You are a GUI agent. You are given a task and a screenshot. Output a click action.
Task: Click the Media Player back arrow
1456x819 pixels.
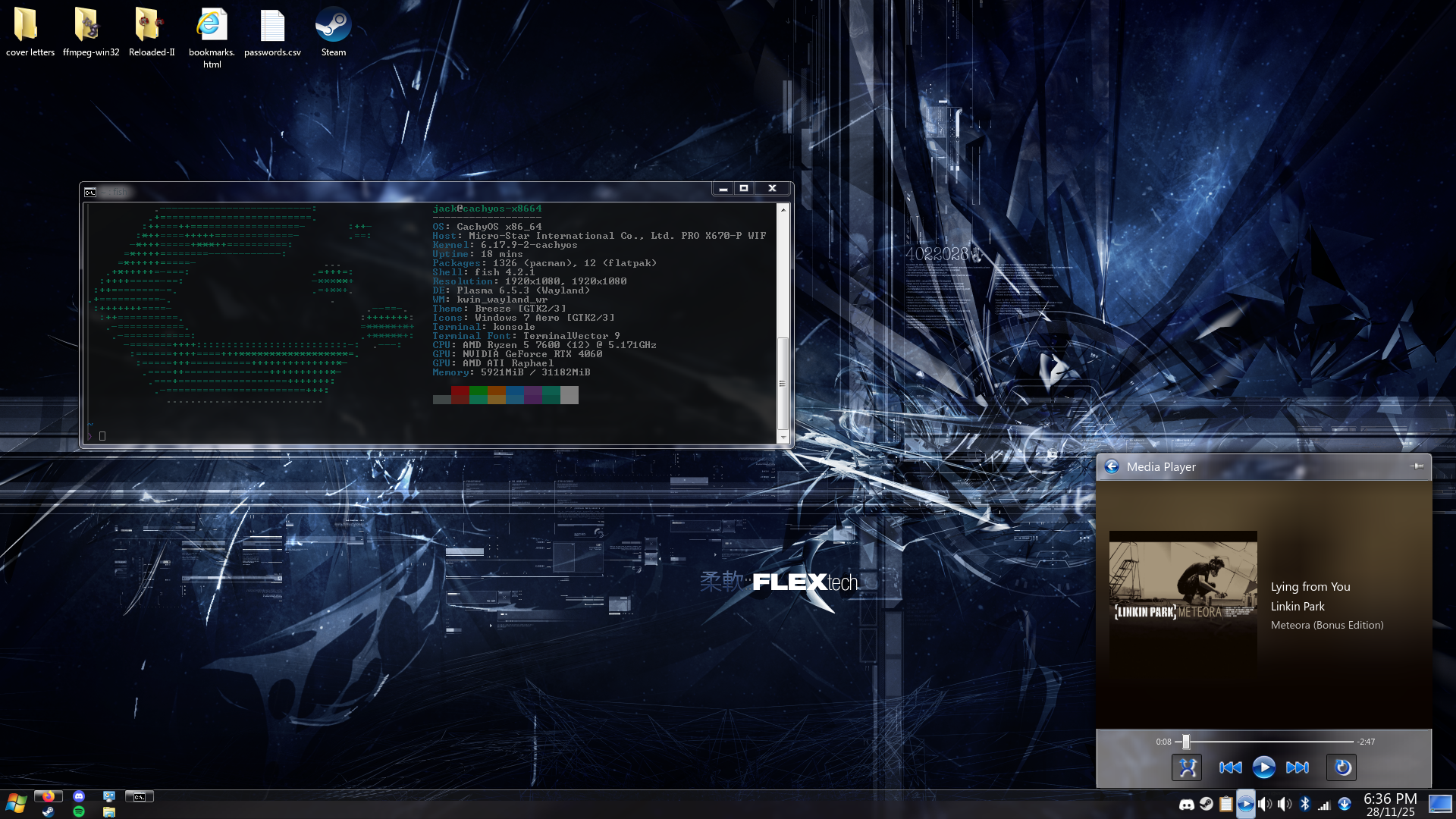(x=1112, y=466)
